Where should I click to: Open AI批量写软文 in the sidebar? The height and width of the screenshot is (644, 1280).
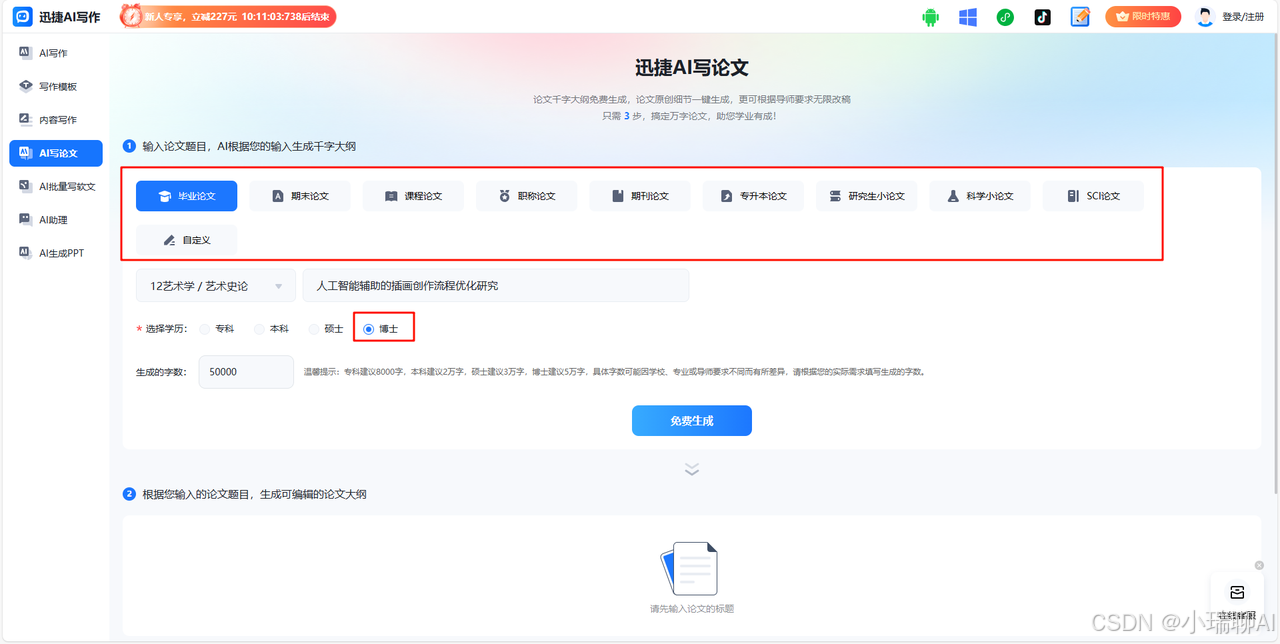(x=56, y=187)
